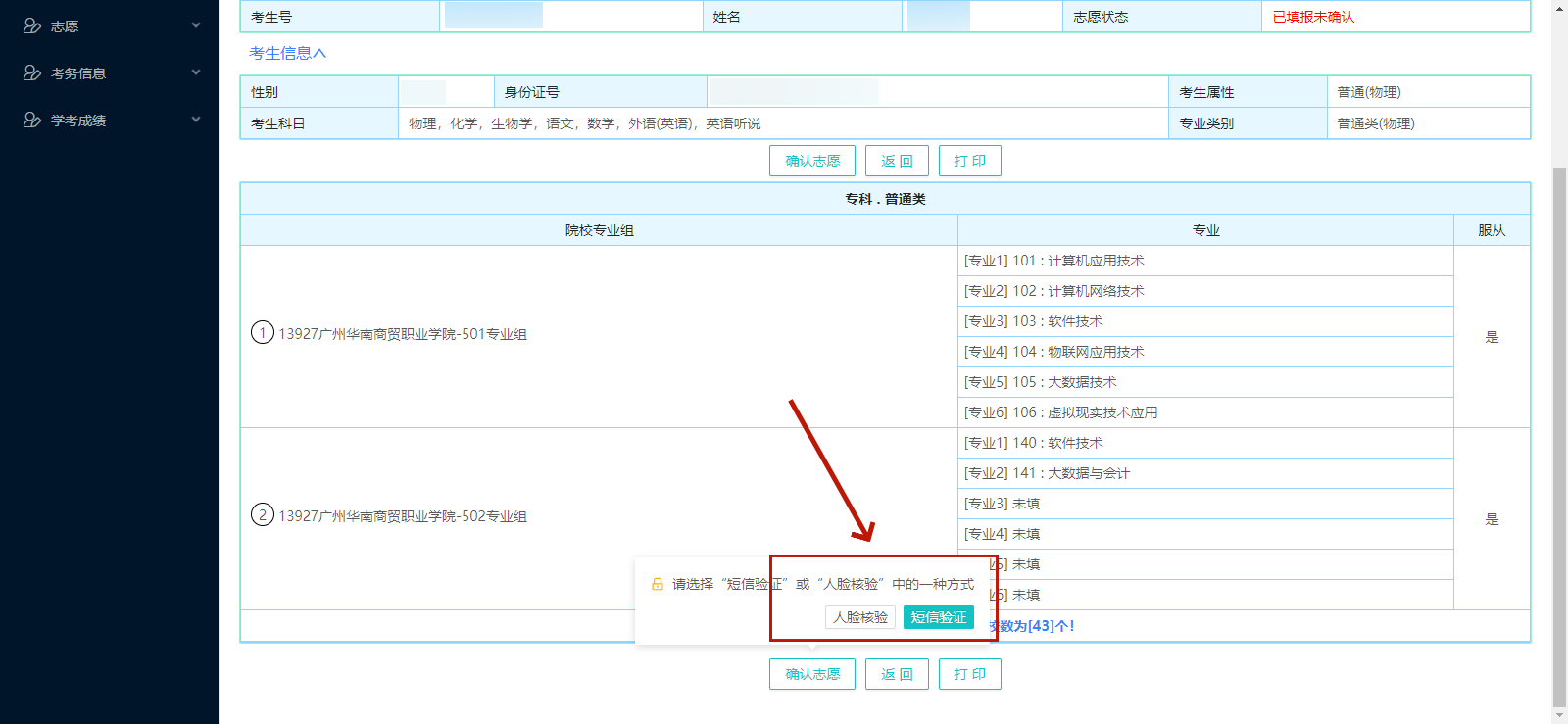The image size is (1568, 724).
Task: Click the lock icon in verification popup
Action: coord(658,584)
